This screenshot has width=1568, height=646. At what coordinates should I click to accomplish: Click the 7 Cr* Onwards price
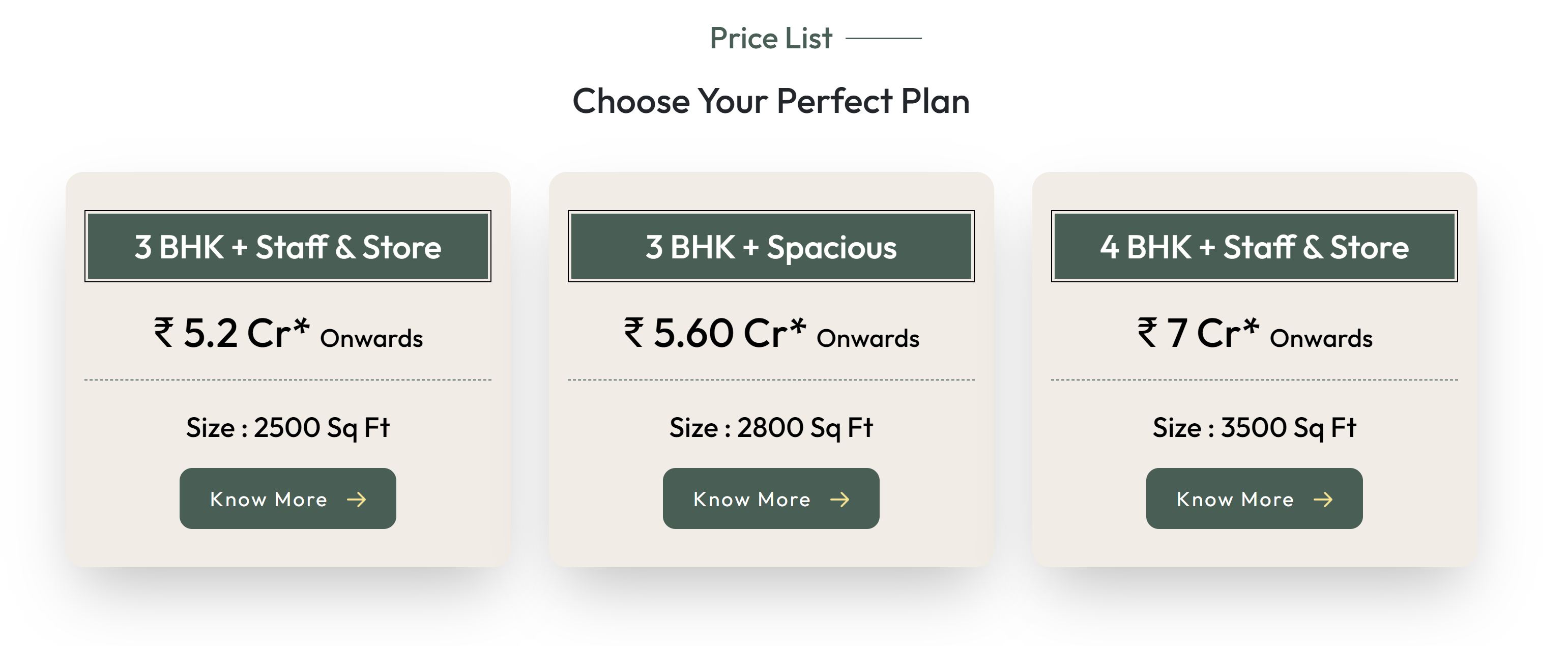1254,334
